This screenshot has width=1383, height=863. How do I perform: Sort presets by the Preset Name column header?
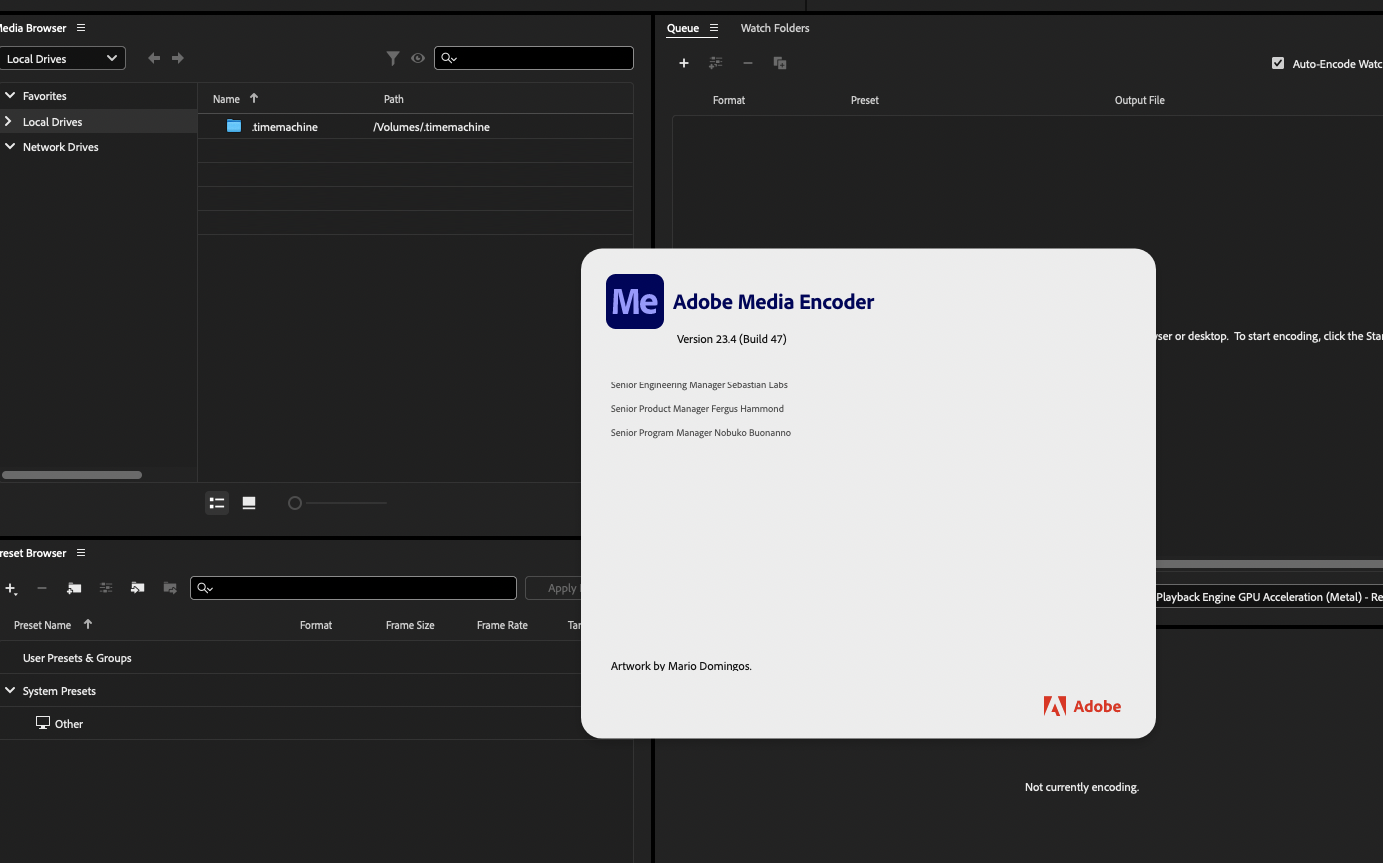tap(43, 625)
